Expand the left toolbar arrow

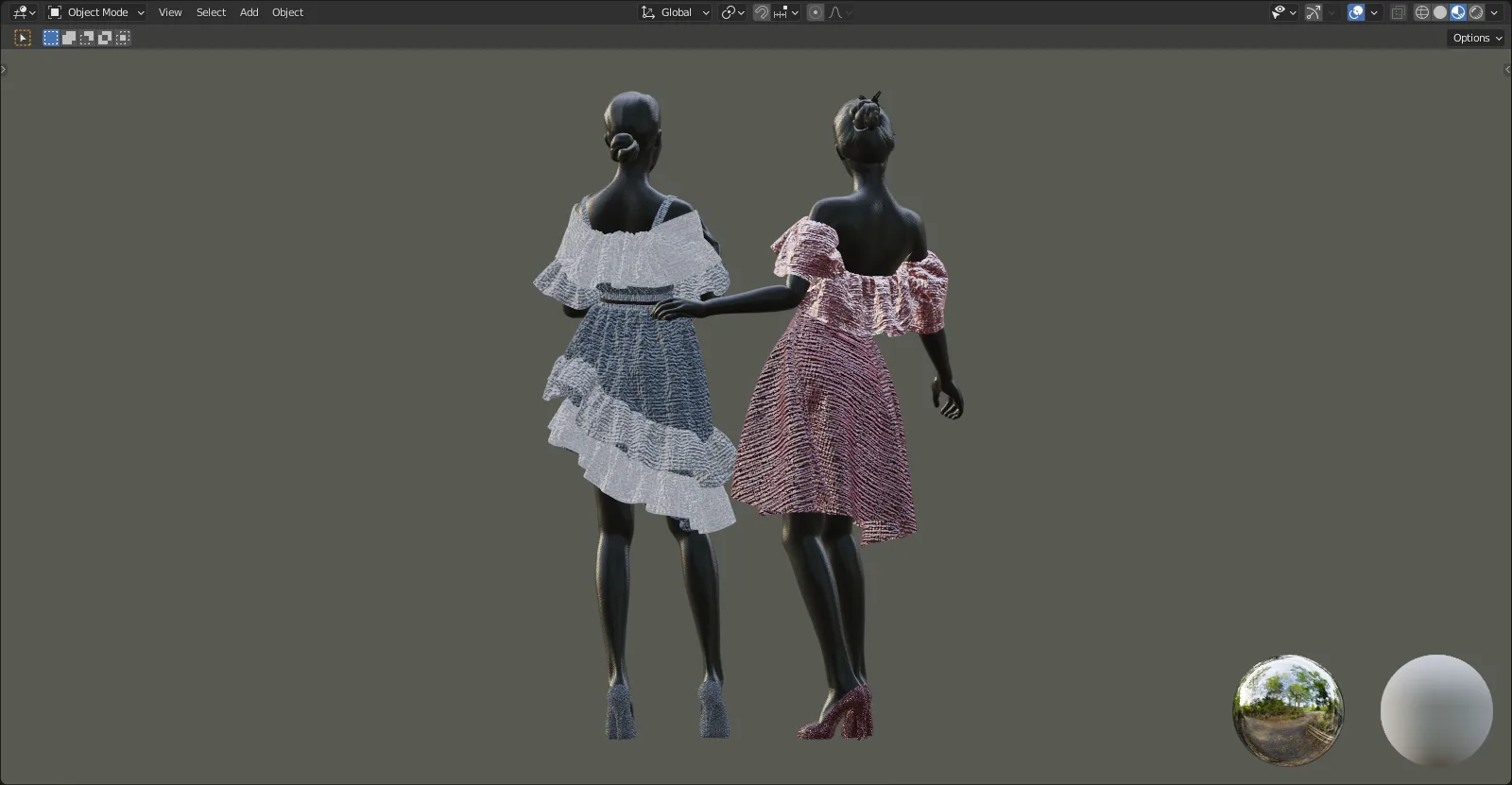click(x=3, y=69)
